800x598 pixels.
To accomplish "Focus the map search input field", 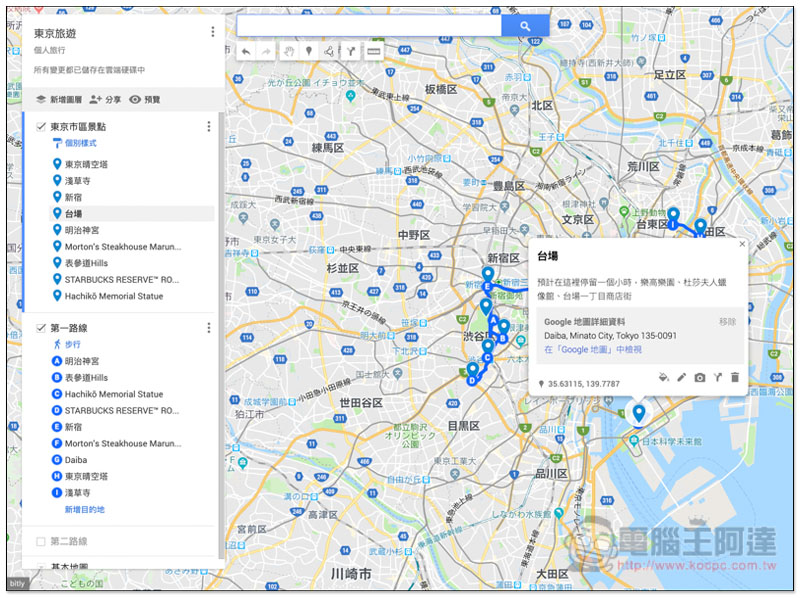I will 369,26.
